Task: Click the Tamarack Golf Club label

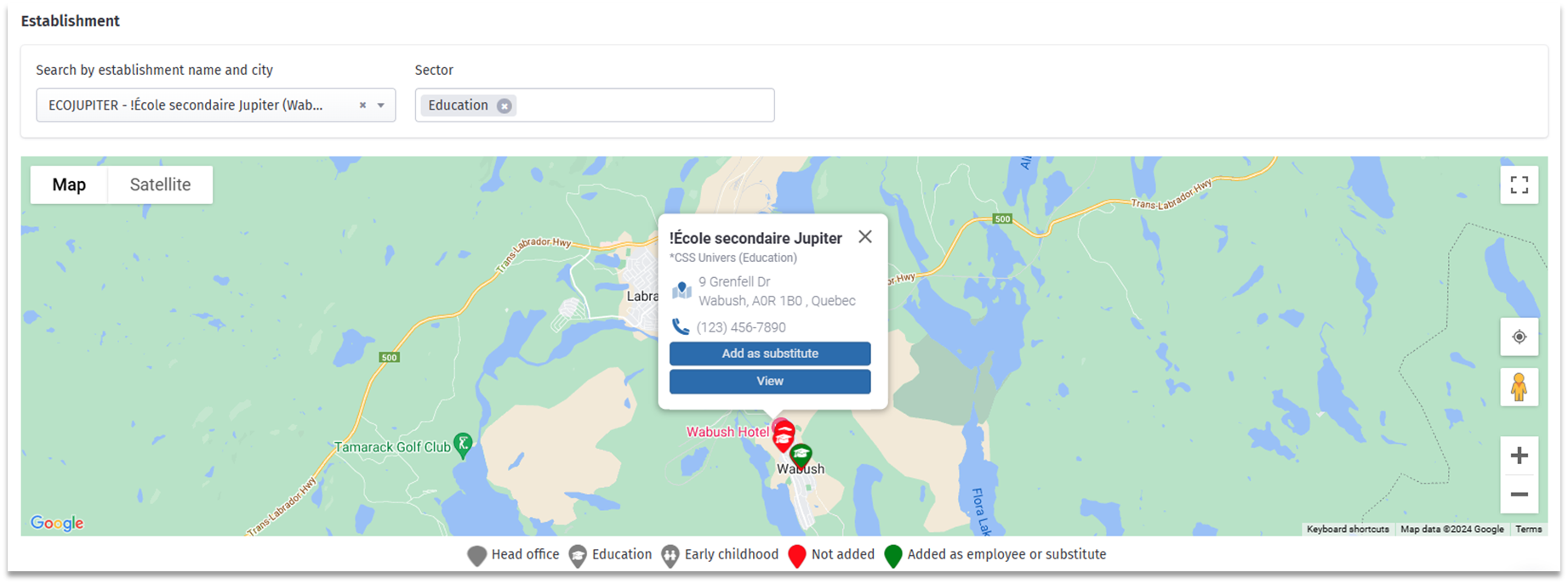Action: point(392,447)
